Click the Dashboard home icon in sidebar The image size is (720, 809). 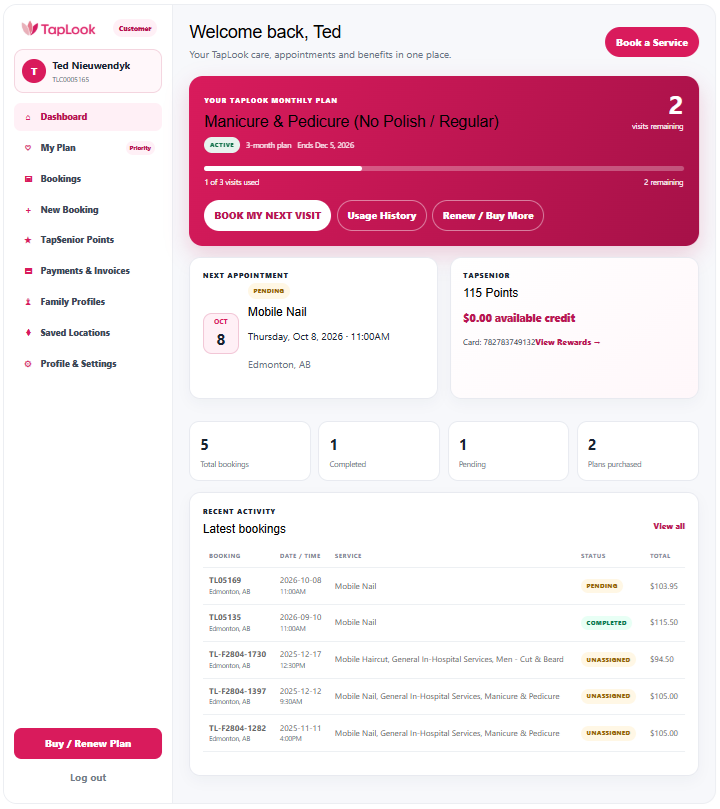[x=28, y=118]
